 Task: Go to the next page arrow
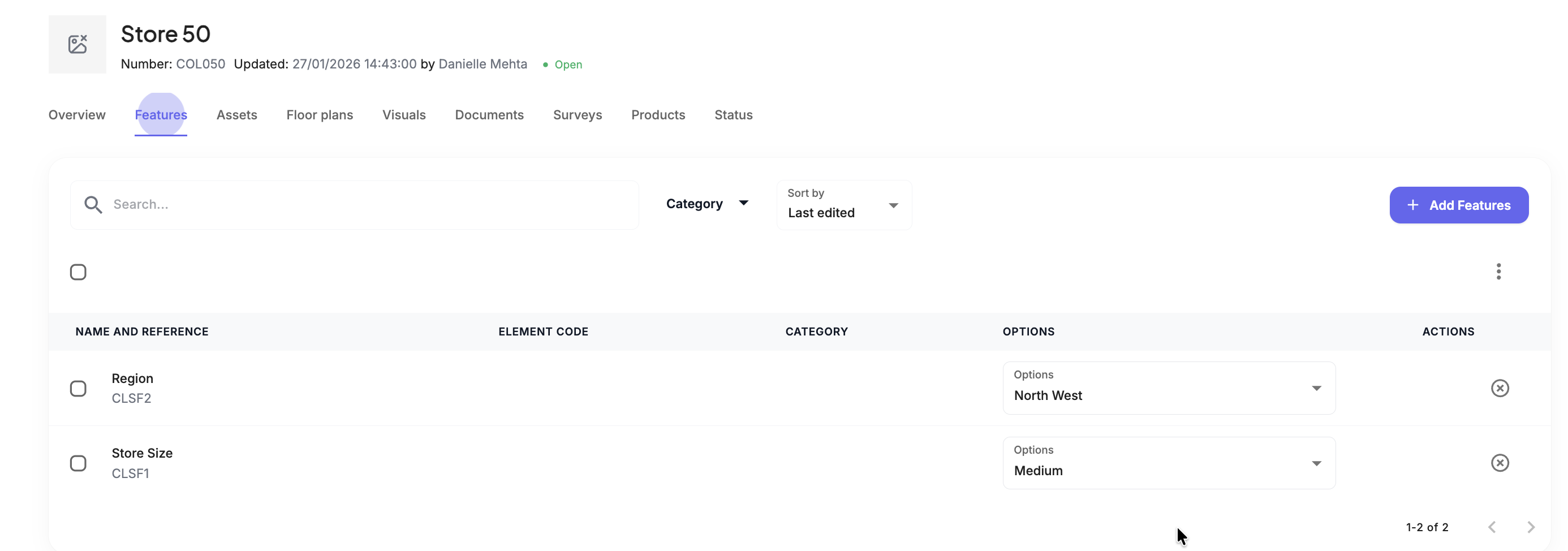click(x=1531, y=527)
